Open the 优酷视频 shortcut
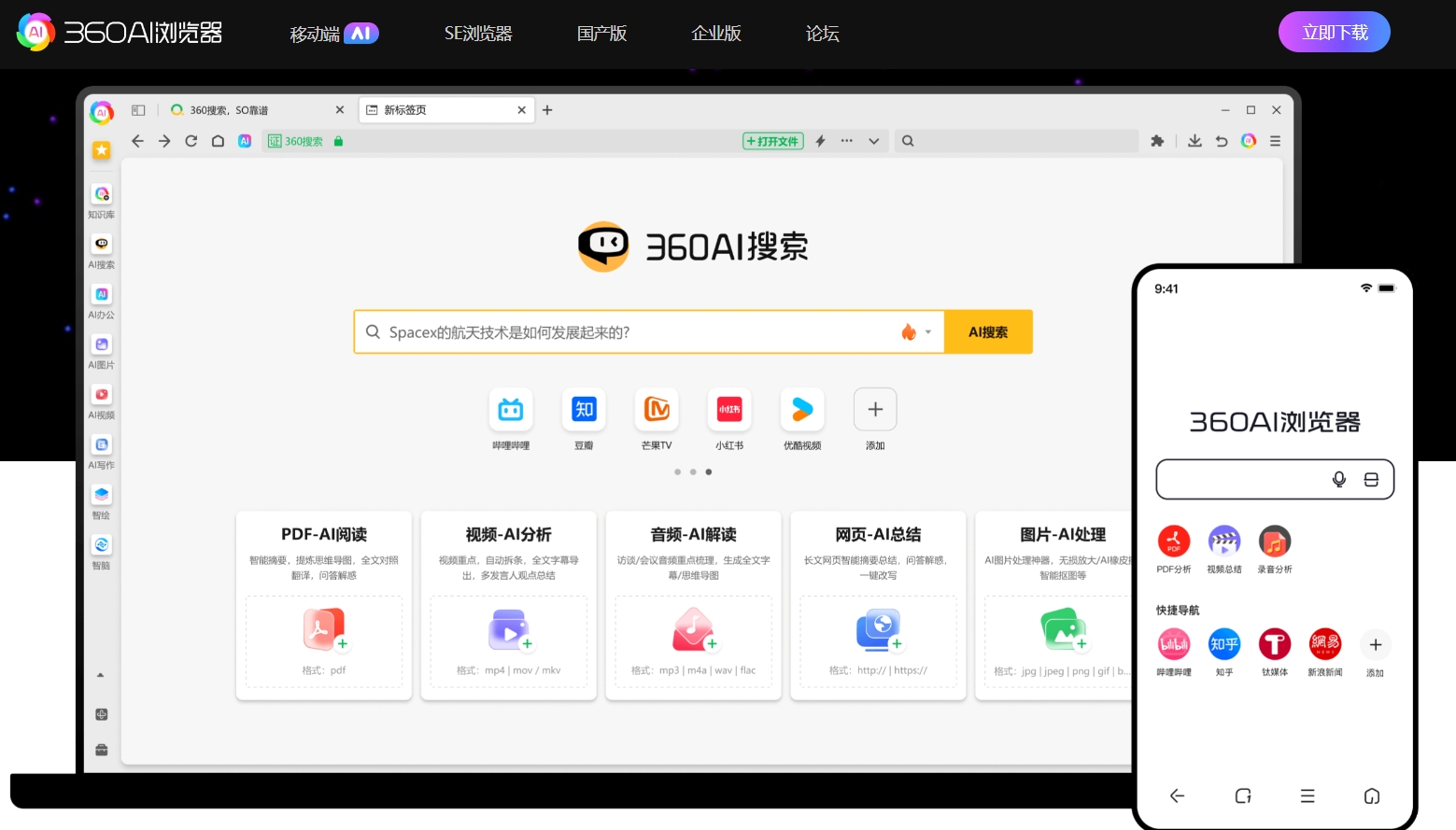The width and height of the screenshot is (1456, 830). click(802, 419)
